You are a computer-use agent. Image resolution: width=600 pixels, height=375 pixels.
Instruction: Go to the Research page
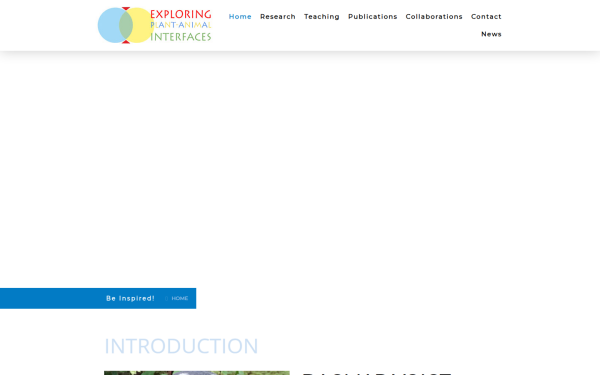[x=278, y=16]
